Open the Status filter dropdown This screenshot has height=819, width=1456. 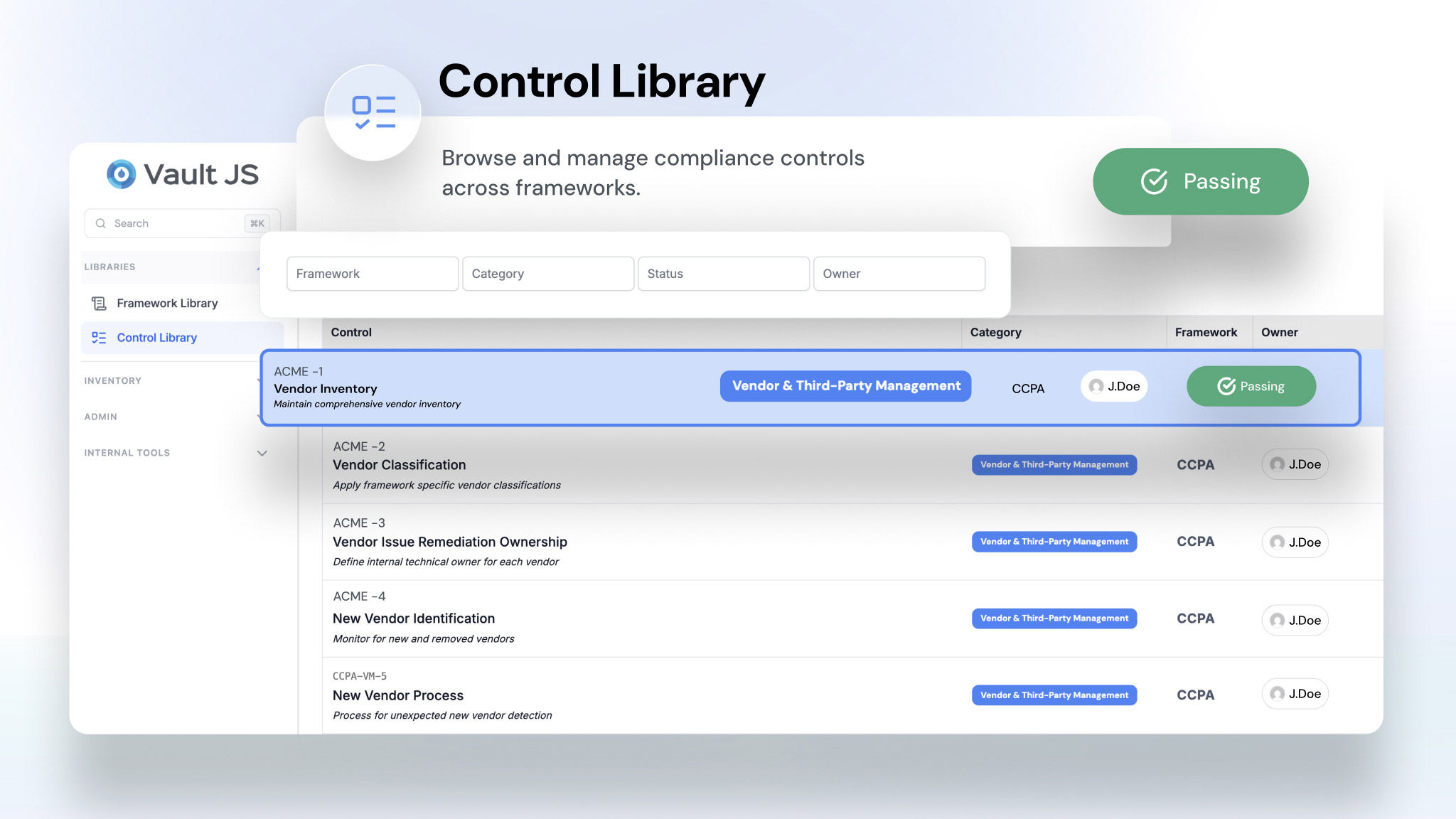[723, 274]
